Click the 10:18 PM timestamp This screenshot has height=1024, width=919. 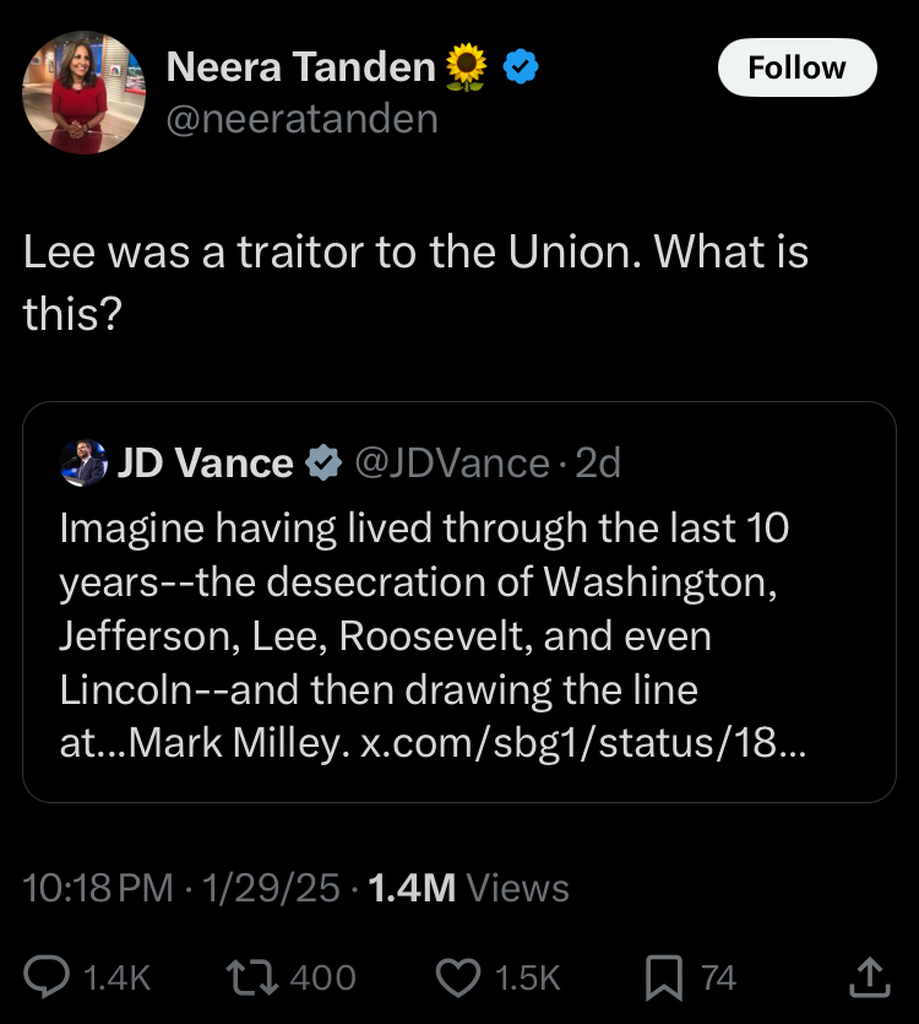coord(97,888)
